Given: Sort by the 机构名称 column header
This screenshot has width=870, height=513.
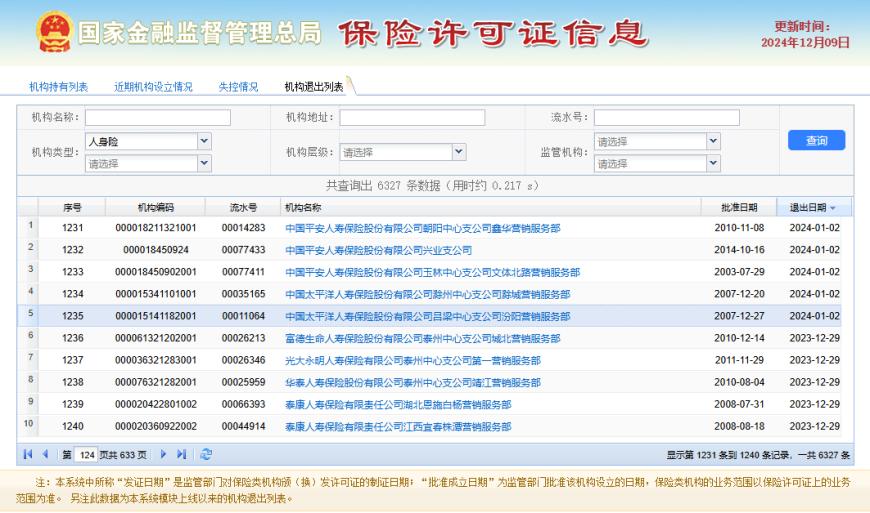Looking at the screenshot, I should tap(490, 207).
